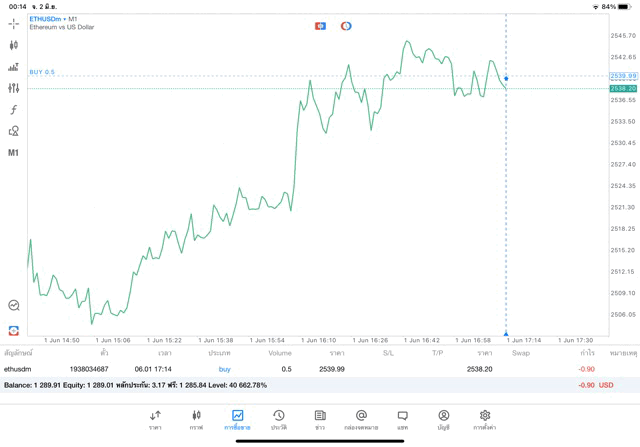Open chart settings sliders icon
Screen dimensions: 640x447
pos(14,88)
